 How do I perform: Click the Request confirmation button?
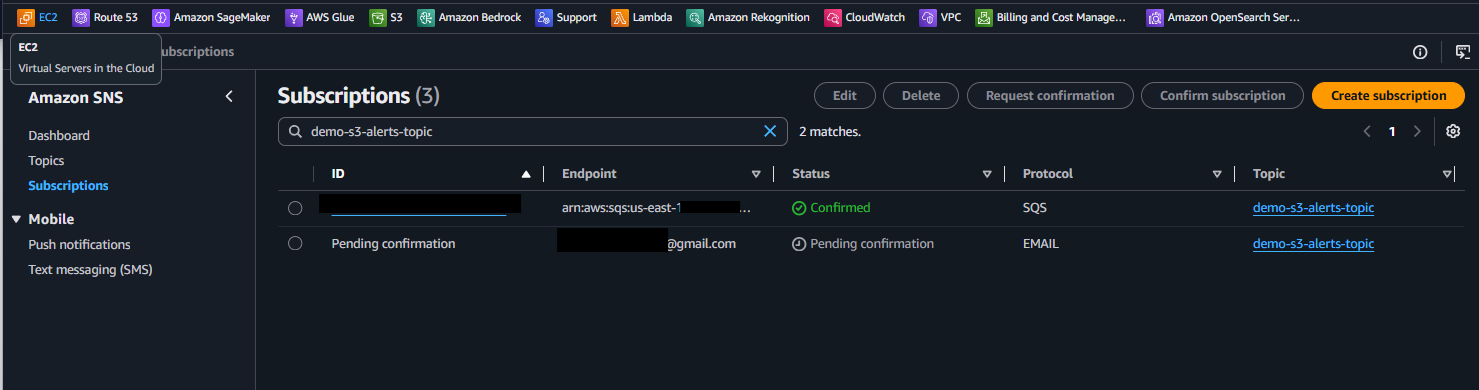click(x=1050, y=96)
